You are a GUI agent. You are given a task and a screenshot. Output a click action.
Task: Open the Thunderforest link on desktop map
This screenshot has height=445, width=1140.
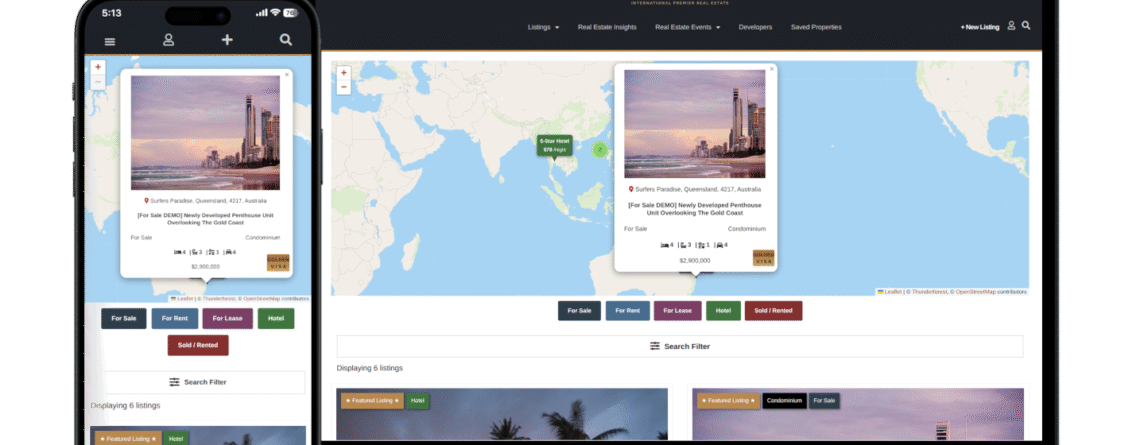click(930, 292)
